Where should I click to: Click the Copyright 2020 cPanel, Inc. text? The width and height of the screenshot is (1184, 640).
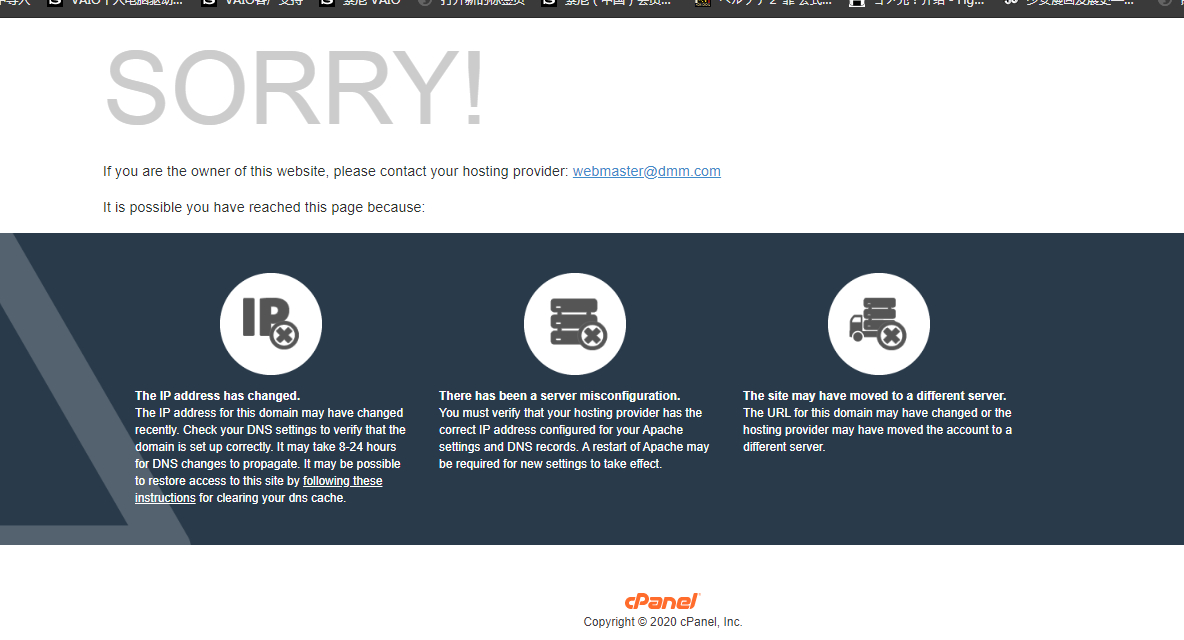click(663, 622)
